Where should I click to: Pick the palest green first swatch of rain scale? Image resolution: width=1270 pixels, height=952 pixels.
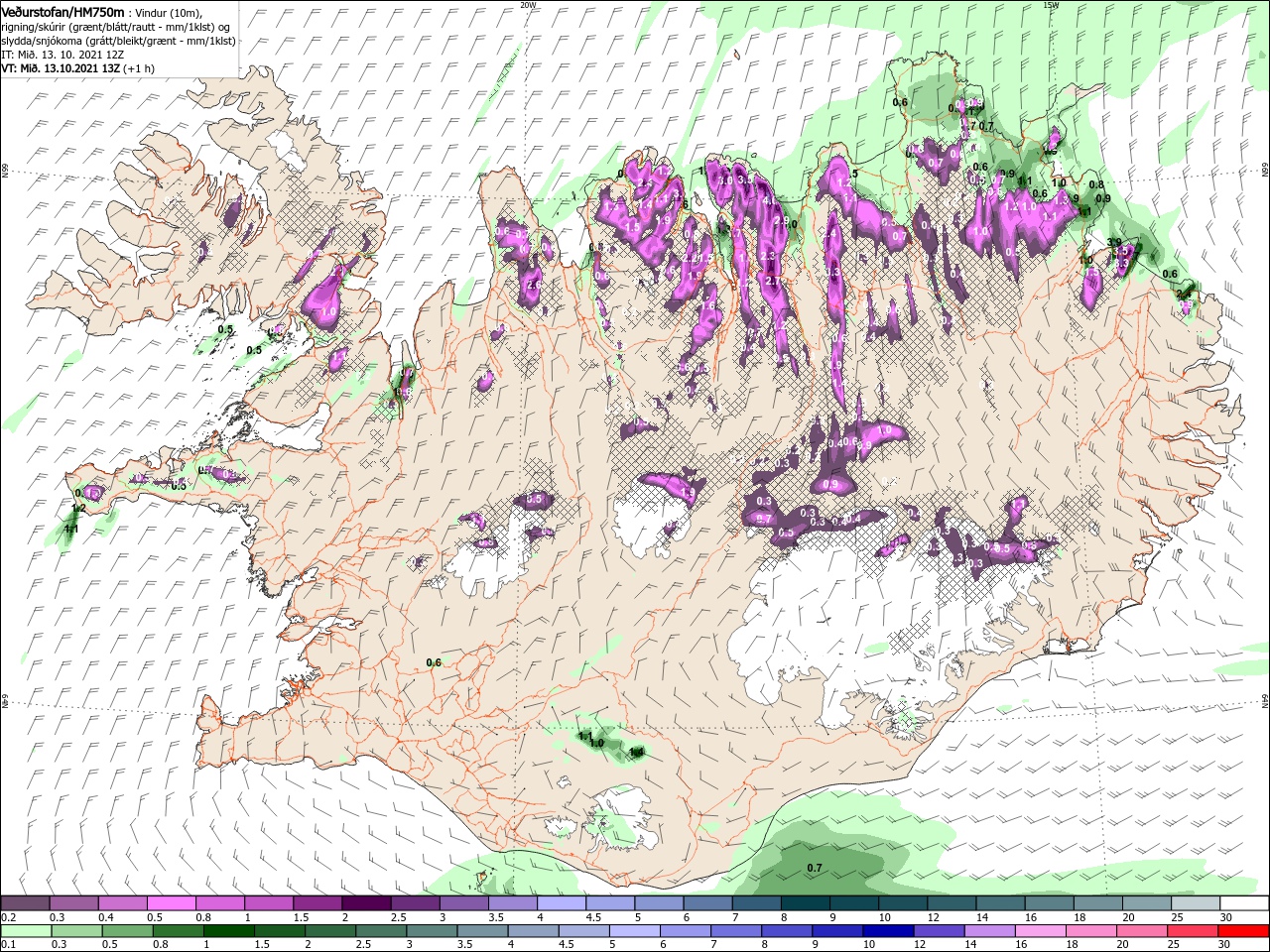[25, 931]
